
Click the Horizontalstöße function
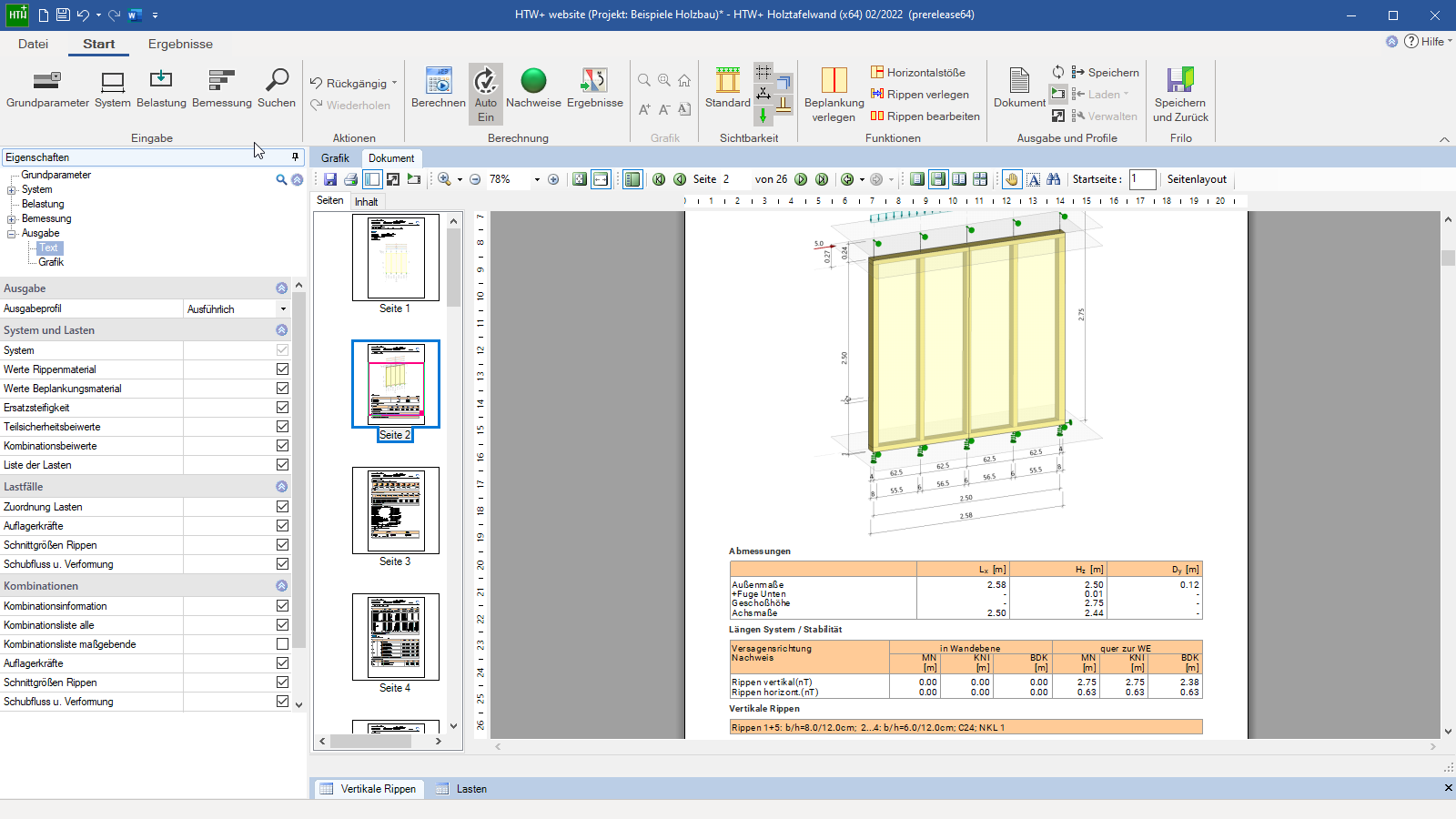pos(918,73)
